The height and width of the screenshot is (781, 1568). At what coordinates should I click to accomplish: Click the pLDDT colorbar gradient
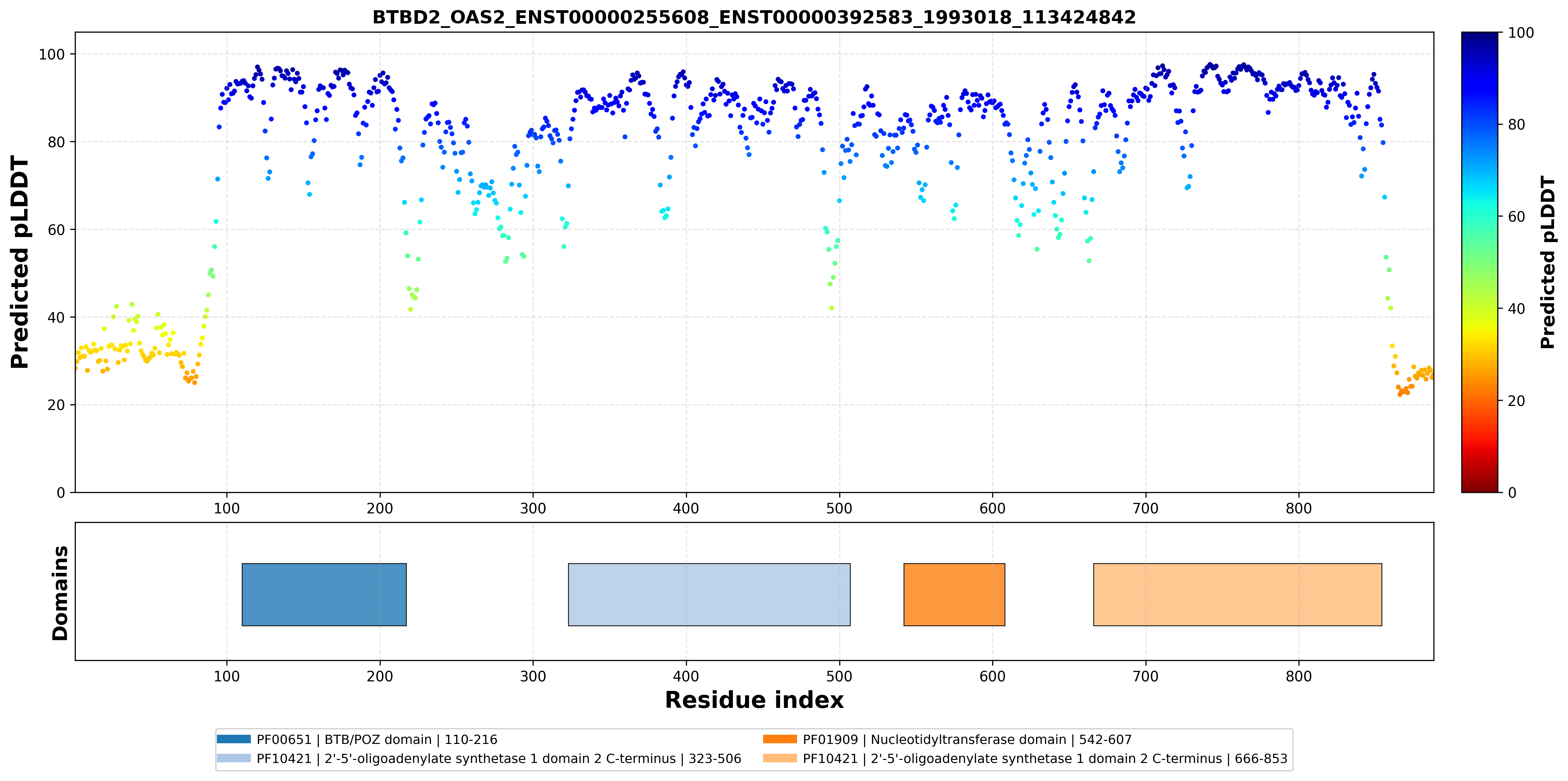[1479, 262]
